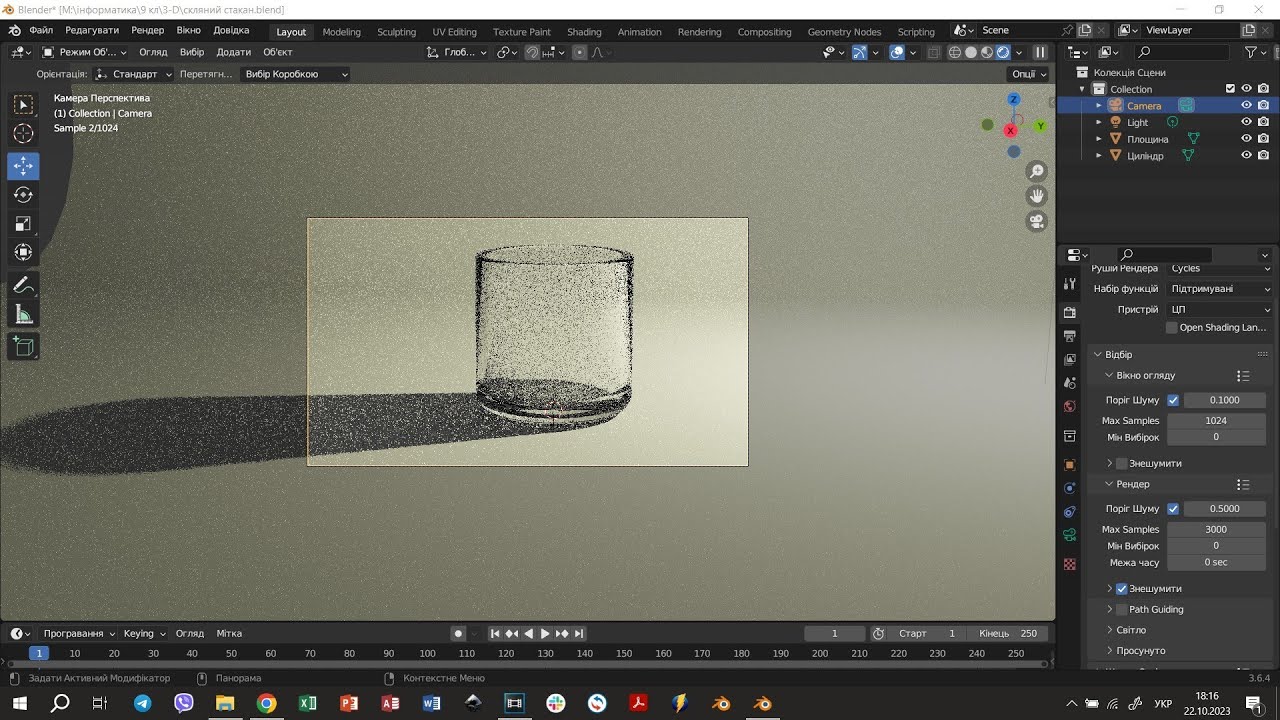Screen dimensions: 1280x720
Task: Open the Output properties tab
Action: pyautogui.click(x=1070, y=336)
